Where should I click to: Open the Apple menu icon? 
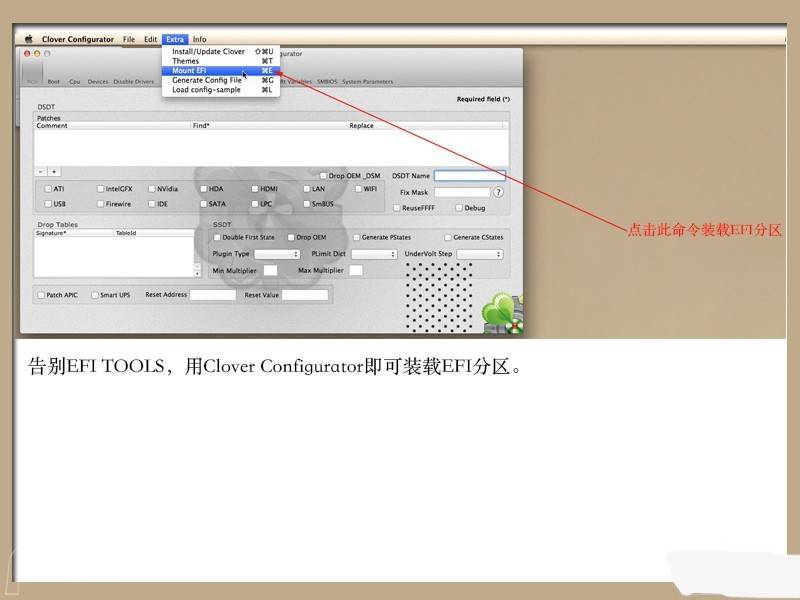(29, 39)
